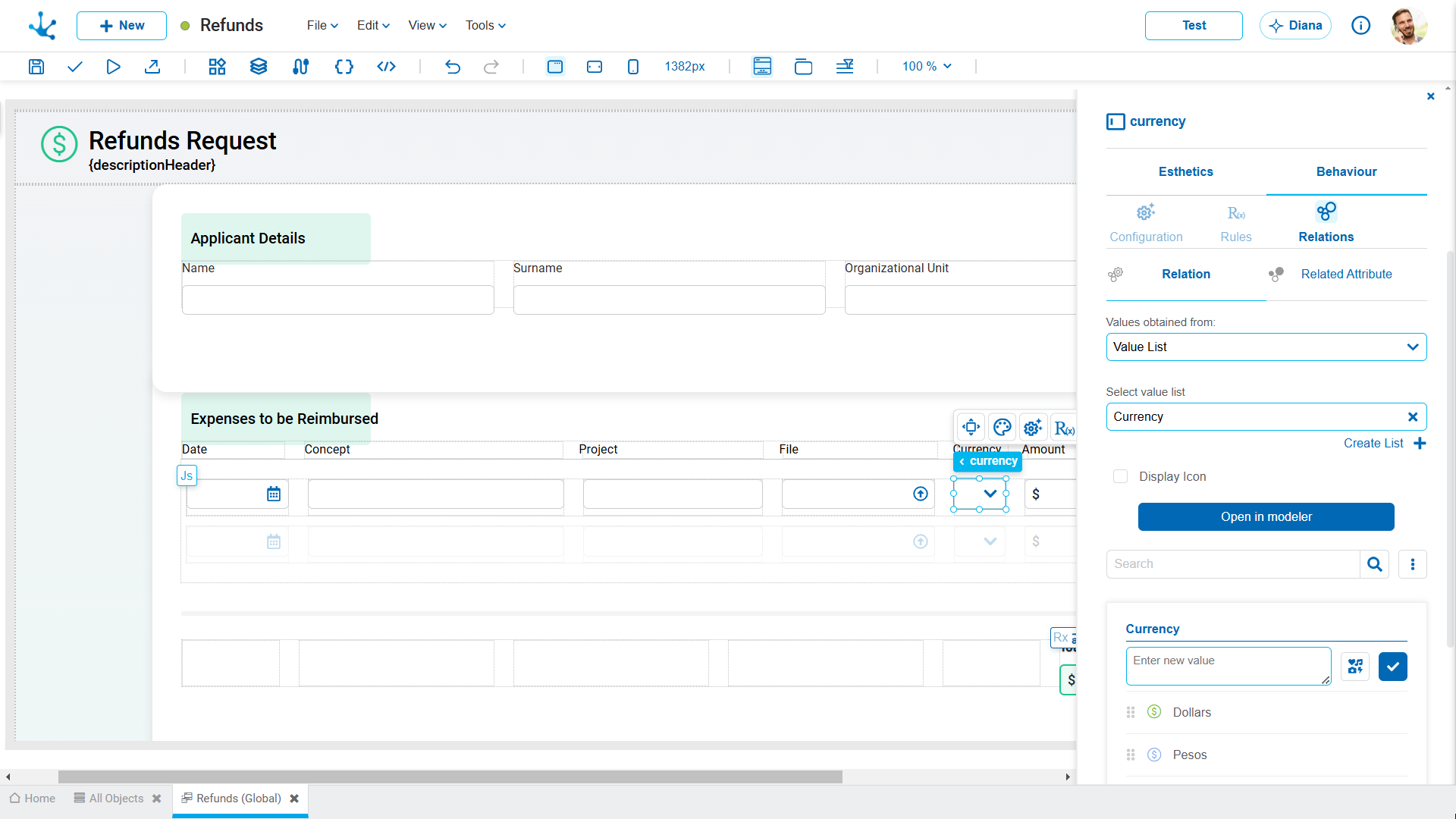Click the Play run icon
The image size is (1456, 819).
tap(113, 67)
